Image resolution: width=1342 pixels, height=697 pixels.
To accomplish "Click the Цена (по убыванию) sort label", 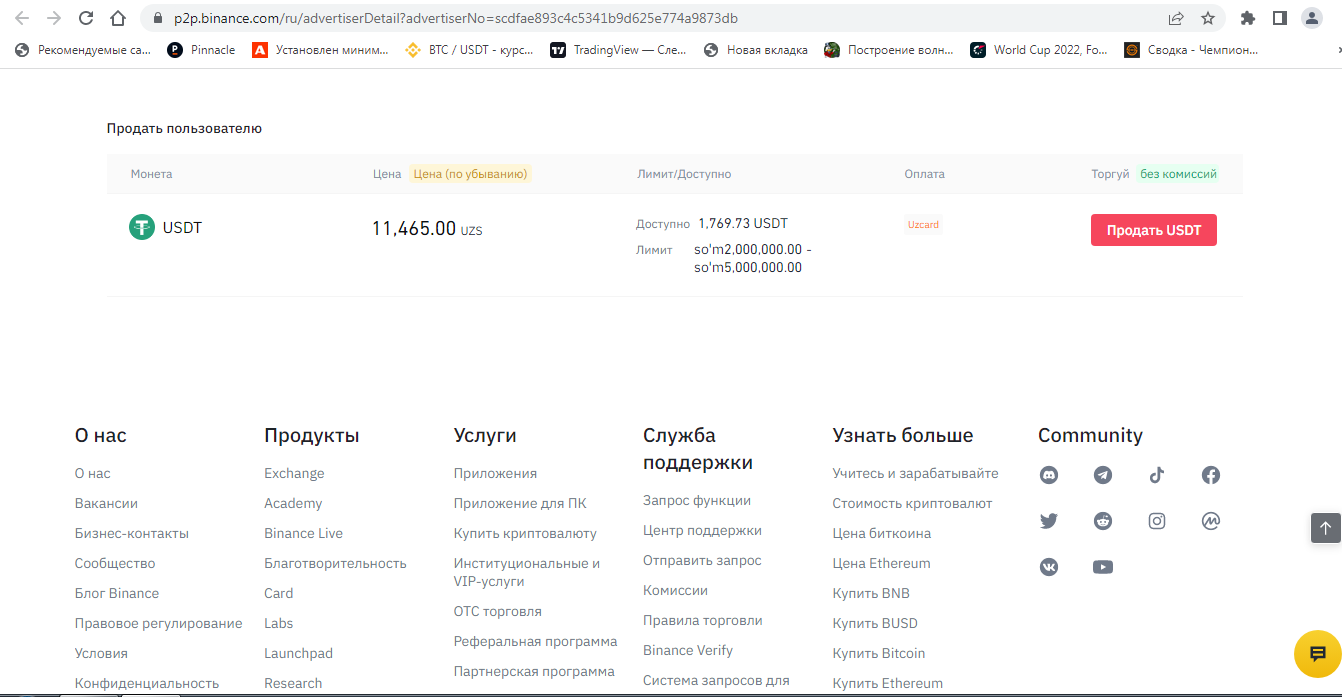I will pyautogui.click(x=470, y=174).
